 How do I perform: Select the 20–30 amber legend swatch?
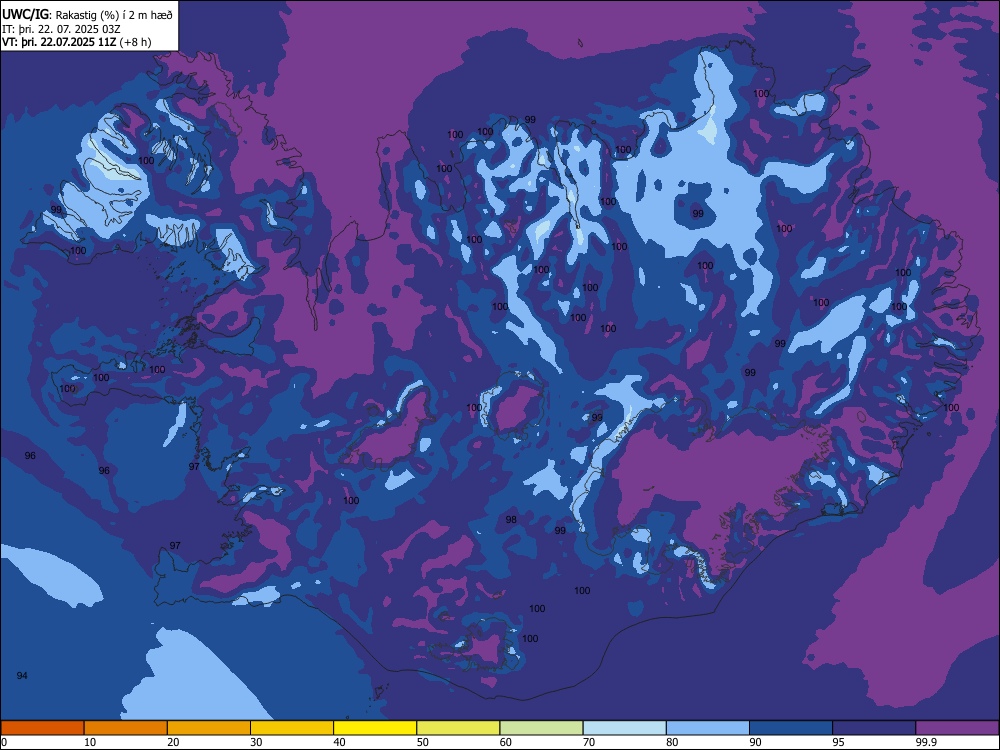tap(209, 728)
